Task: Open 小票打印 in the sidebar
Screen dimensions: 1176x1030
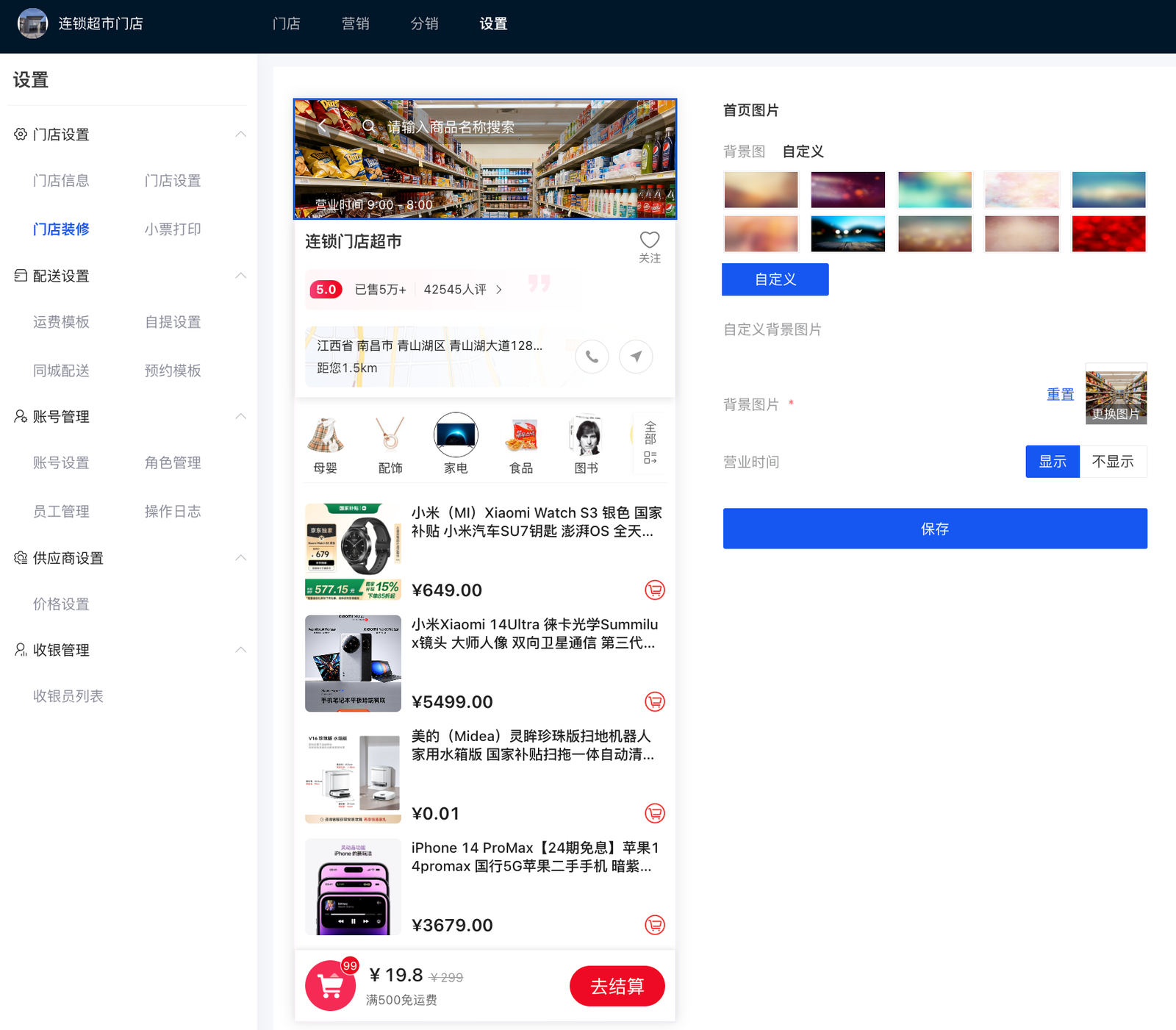Action: [173, 229]
